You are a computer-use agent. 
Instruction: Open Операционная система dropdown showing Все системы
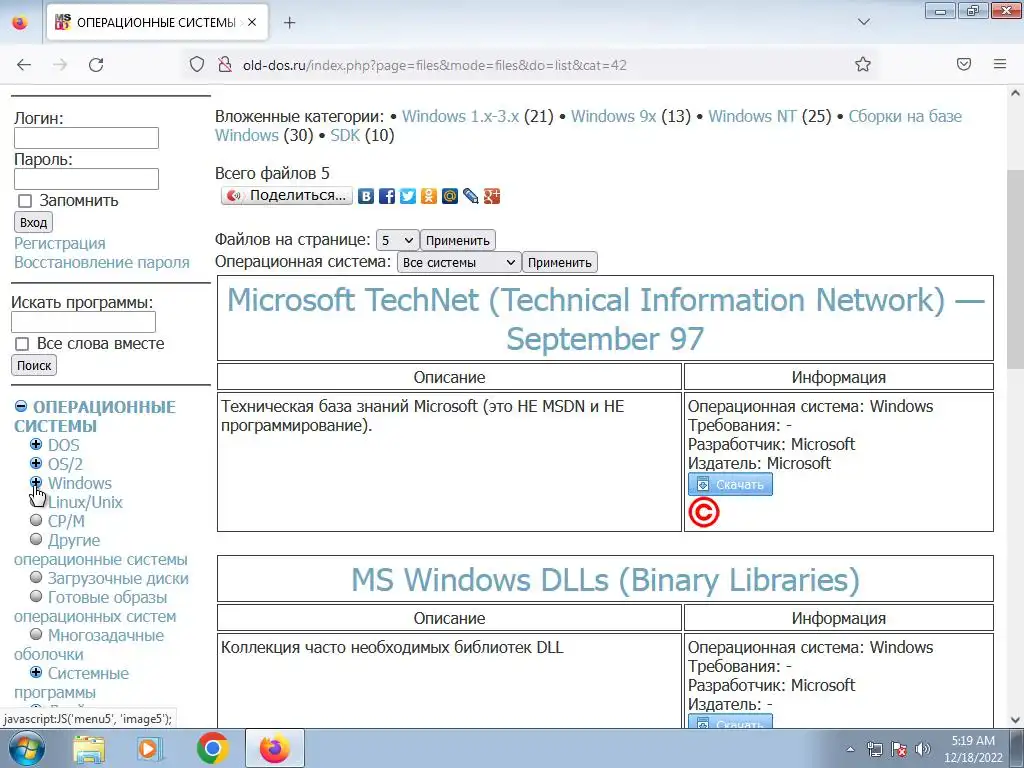pos(459,263)
